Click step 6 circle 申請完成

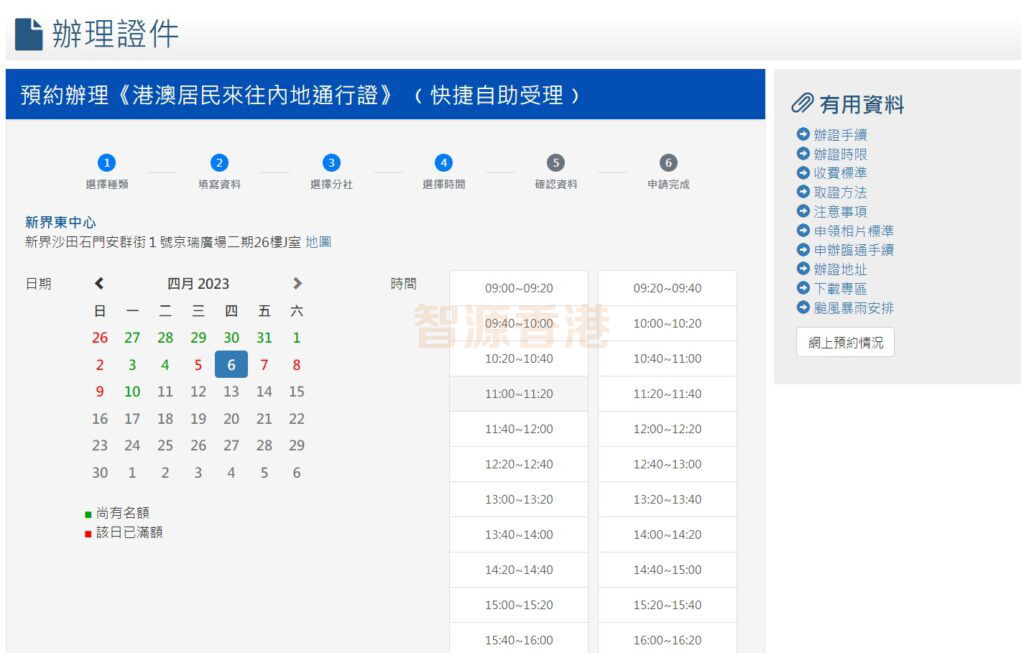click(668, 163)
